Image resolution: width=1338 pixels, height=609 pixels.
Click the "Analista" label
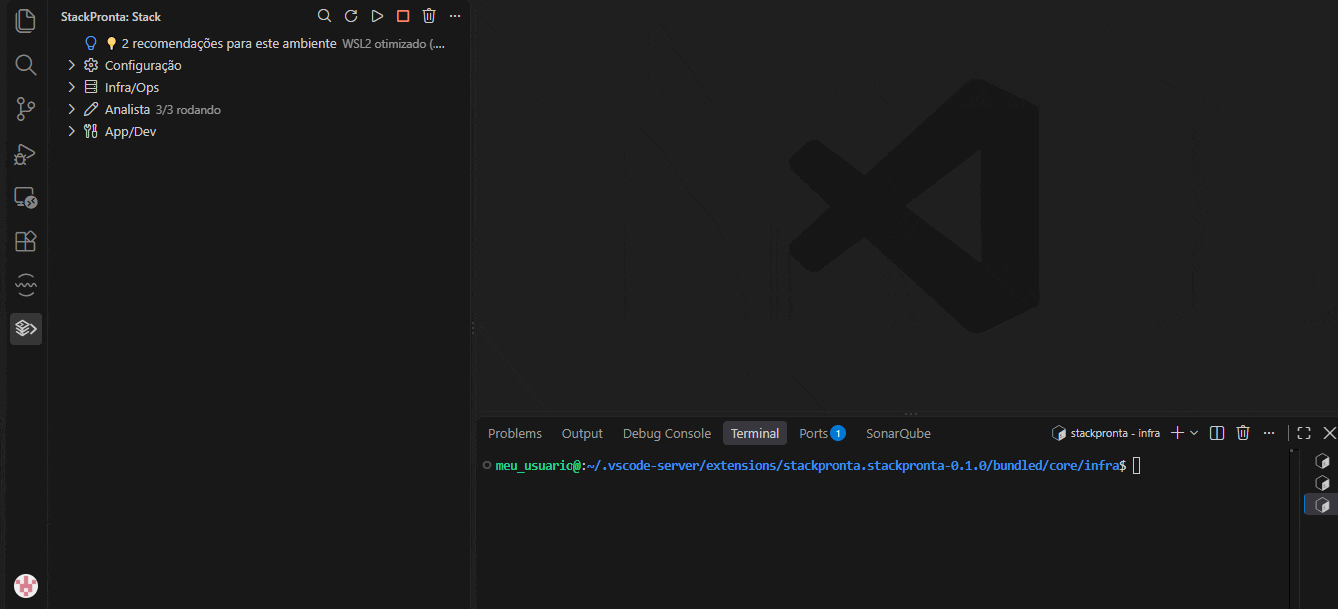[x=127, y=109]
